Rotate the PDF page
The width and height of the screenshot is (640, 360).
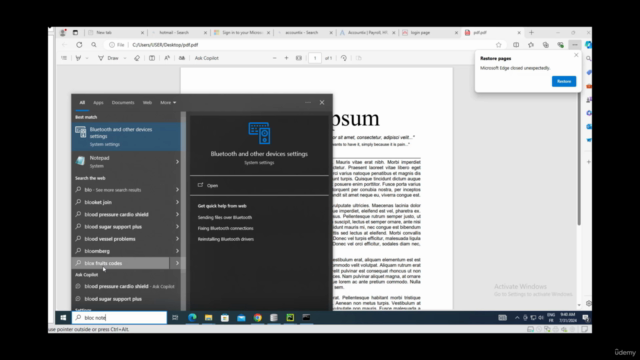coord(344,58)
